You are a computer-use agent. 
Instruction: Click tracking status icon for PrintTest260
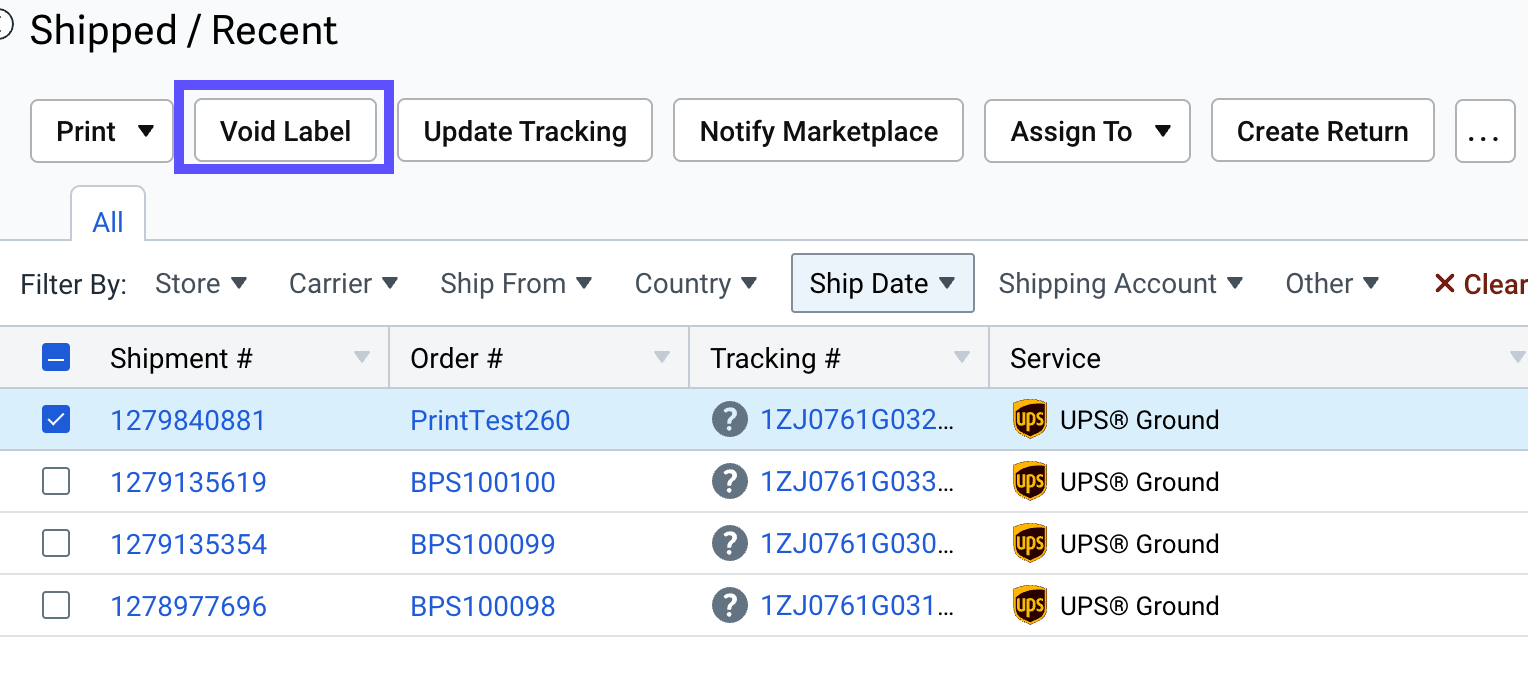pos(730,420)
